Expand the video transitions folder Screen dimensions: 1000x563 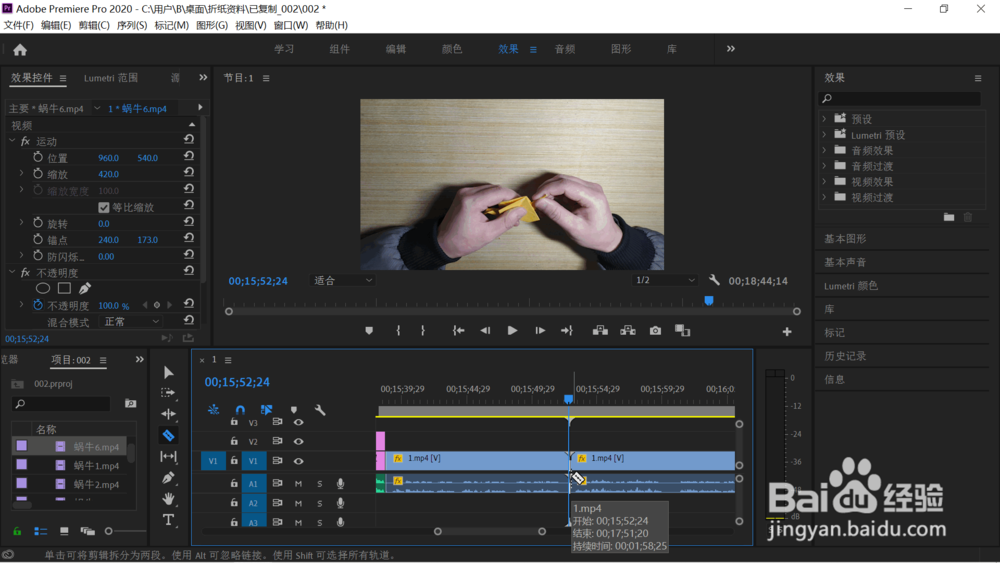824,197
